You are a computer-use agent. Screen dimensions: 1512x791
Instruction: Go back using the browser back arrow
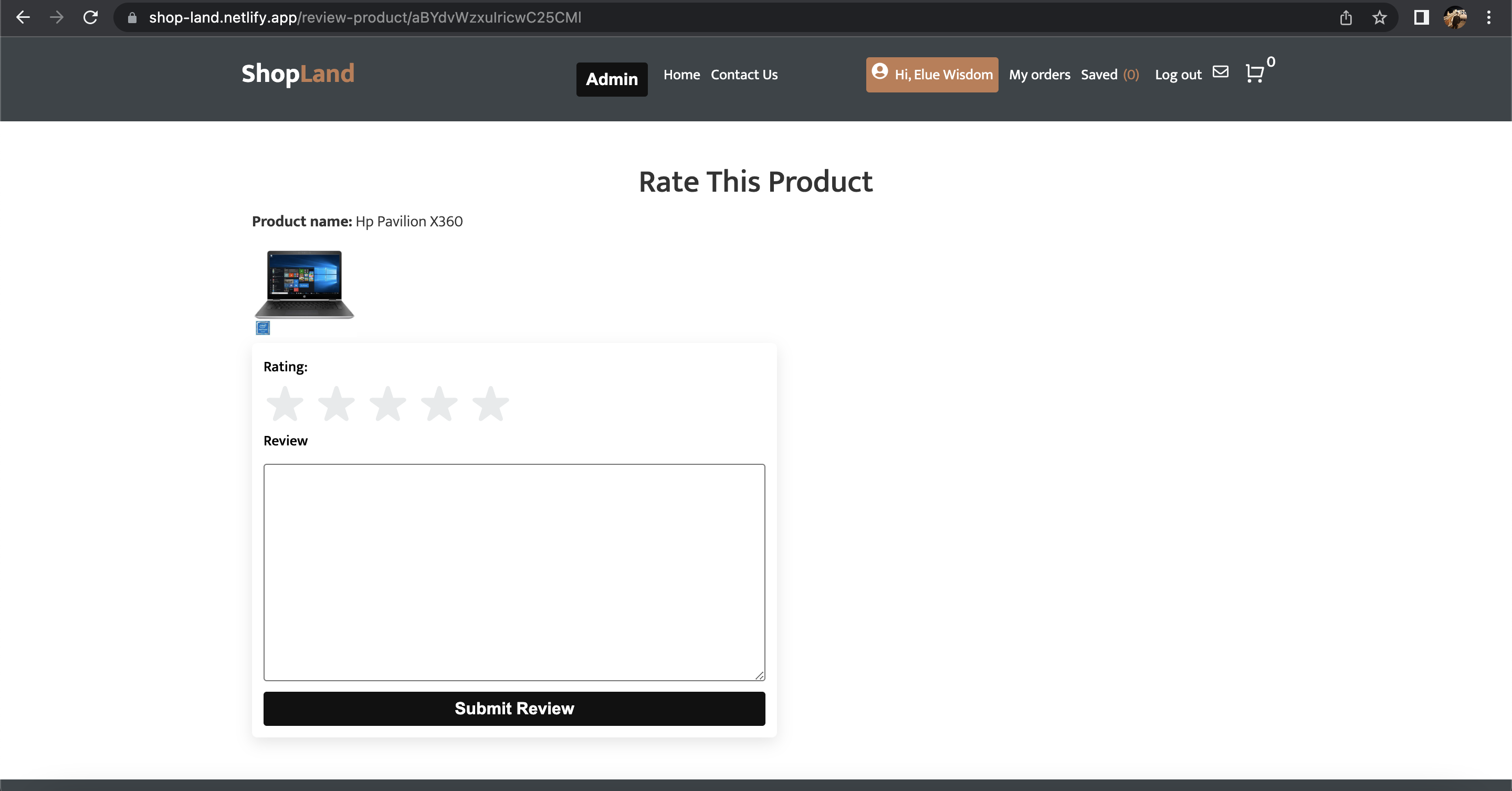pyautogui.click(x=24, y=17)
